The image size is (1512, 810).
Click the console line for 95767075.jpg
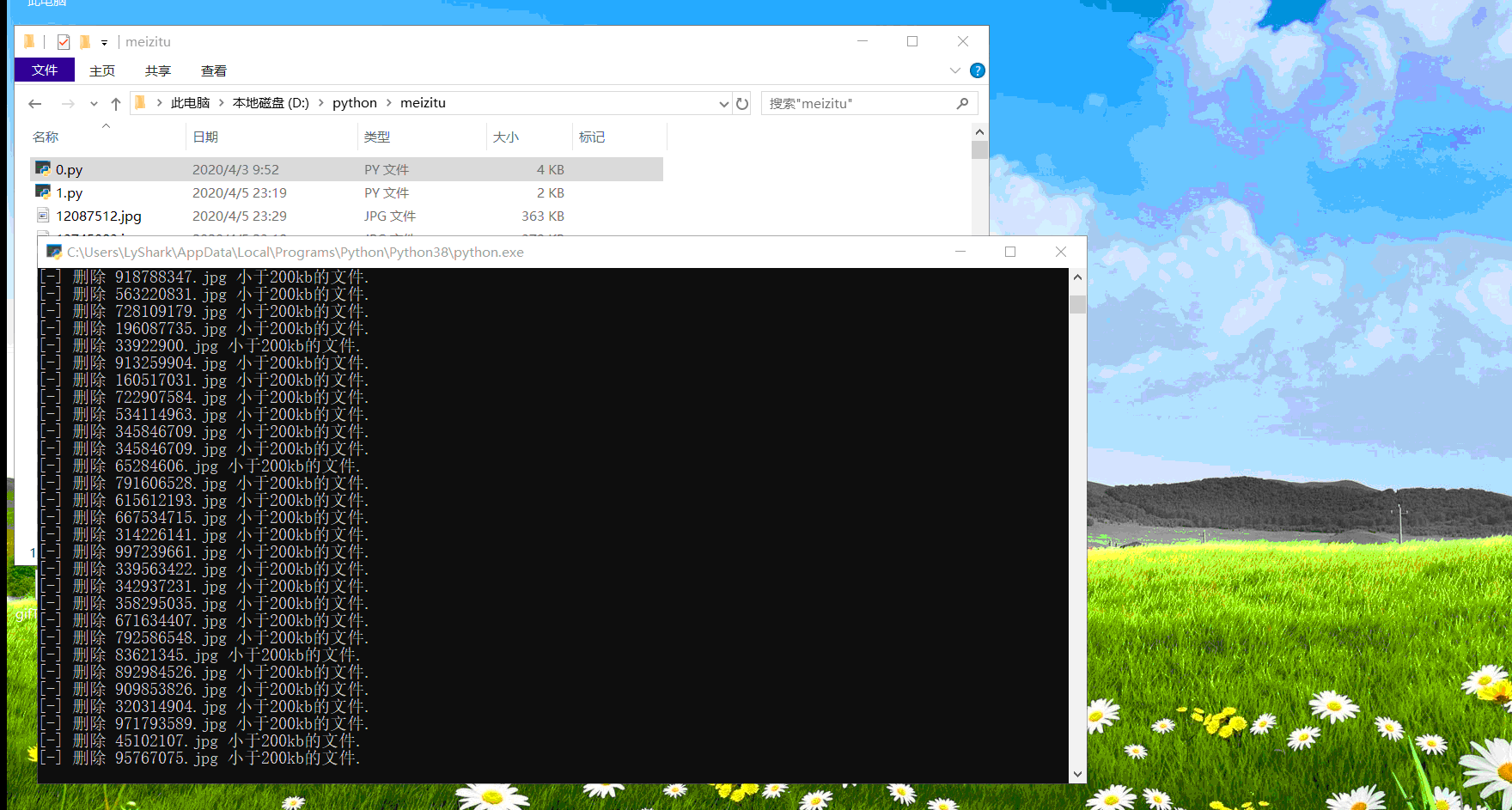[x=199, y=758]
